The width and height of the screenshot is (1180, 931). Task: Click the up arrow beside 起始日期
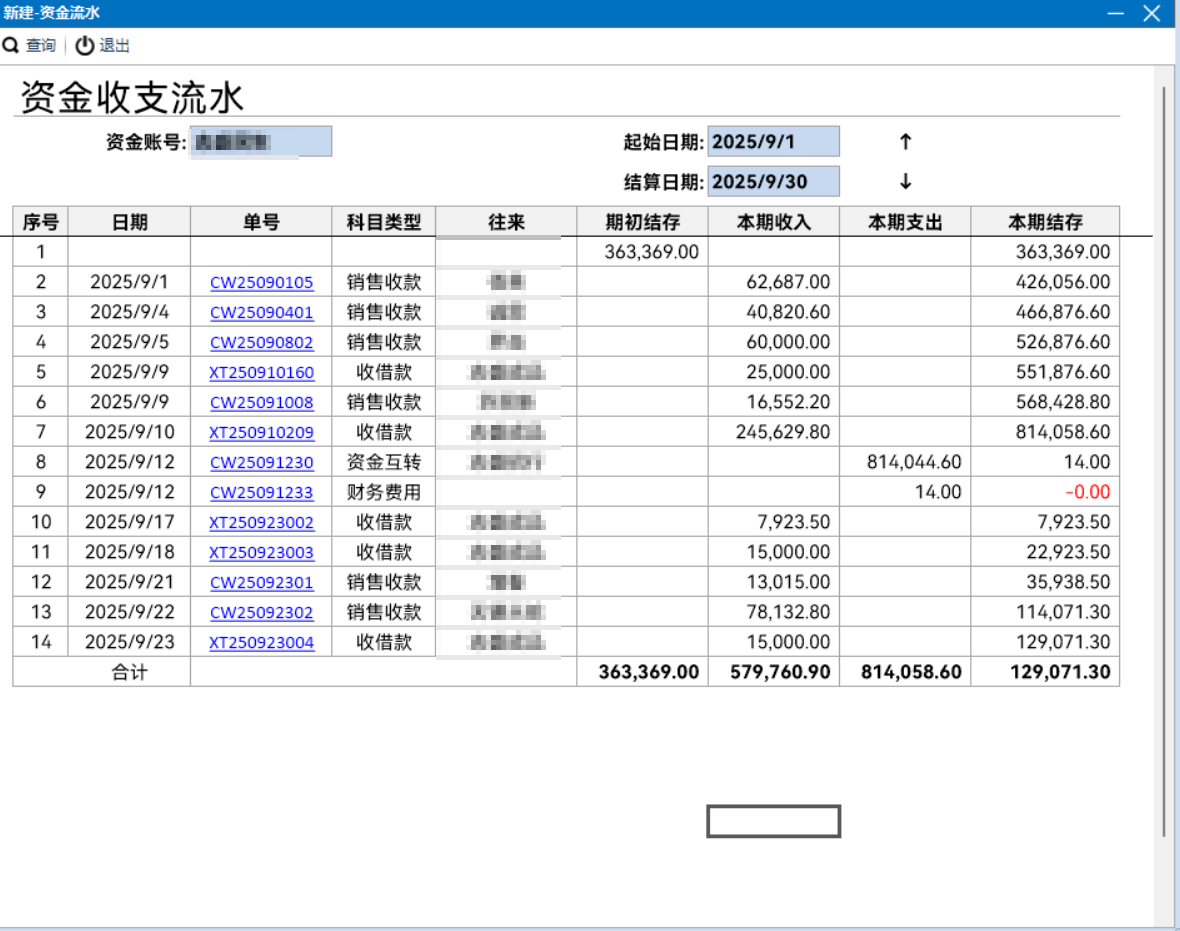click(904, 141)
